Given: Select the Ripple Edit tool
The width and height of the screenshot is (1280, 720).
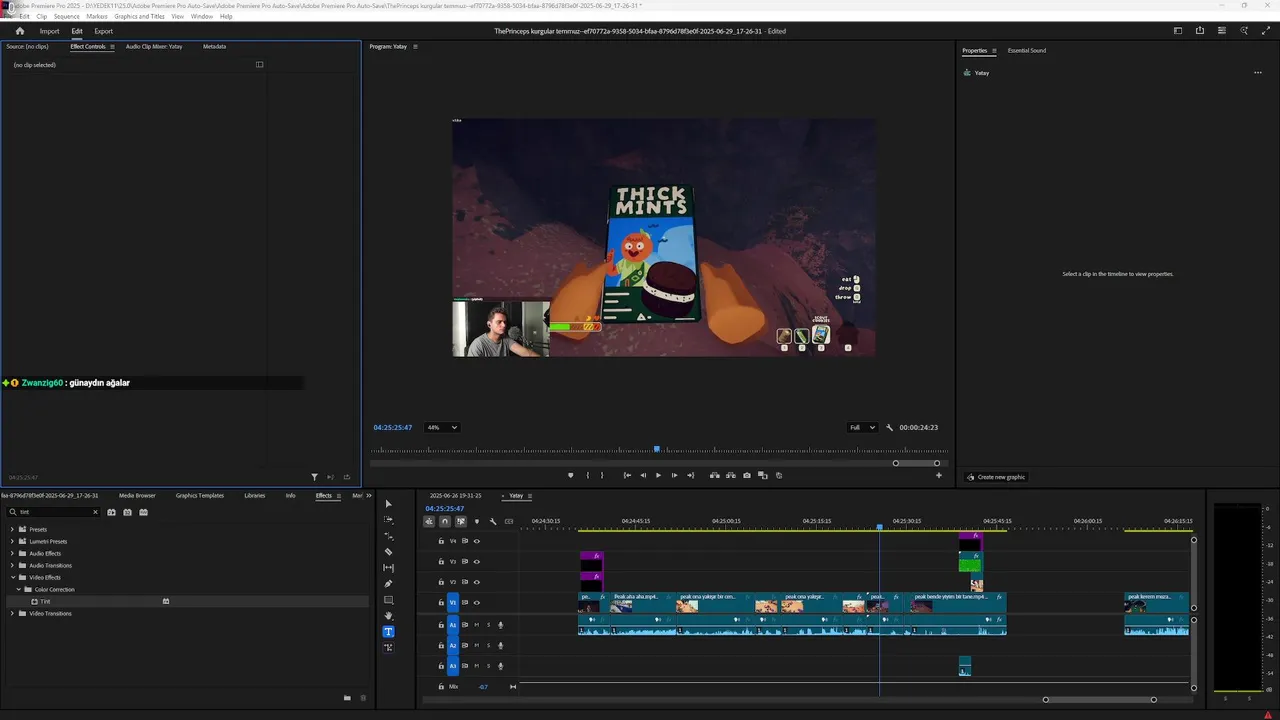Looking at the screenshot, I should pos(389,536).
